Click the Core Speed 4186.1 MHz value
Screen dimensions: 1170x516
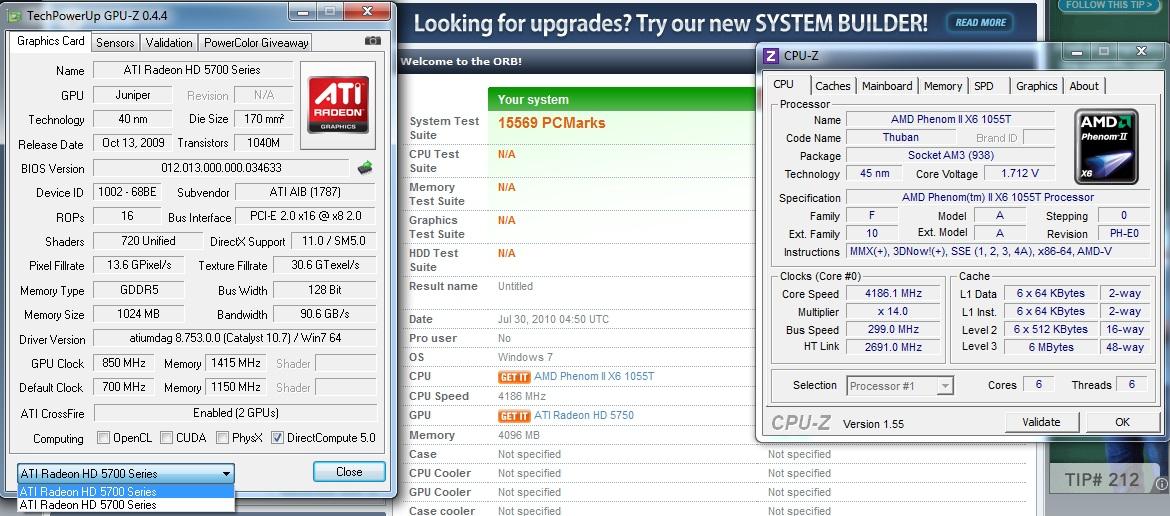point(892,294)
